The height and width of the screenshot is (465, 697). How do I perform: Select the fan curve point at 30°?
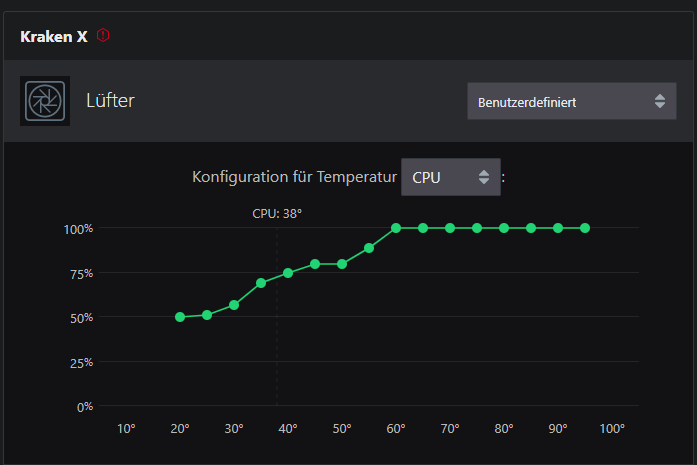click(234, 305)
